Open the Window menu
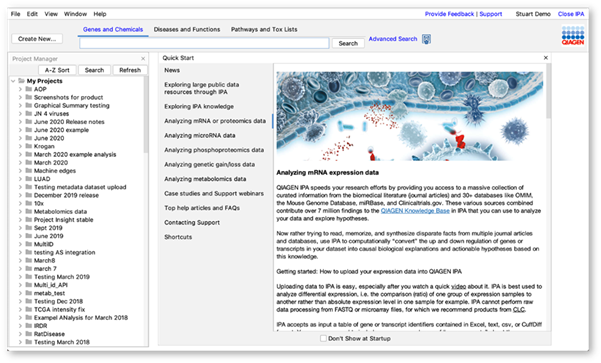The height and width of the screenshot is (363, 601). point(75,14)
